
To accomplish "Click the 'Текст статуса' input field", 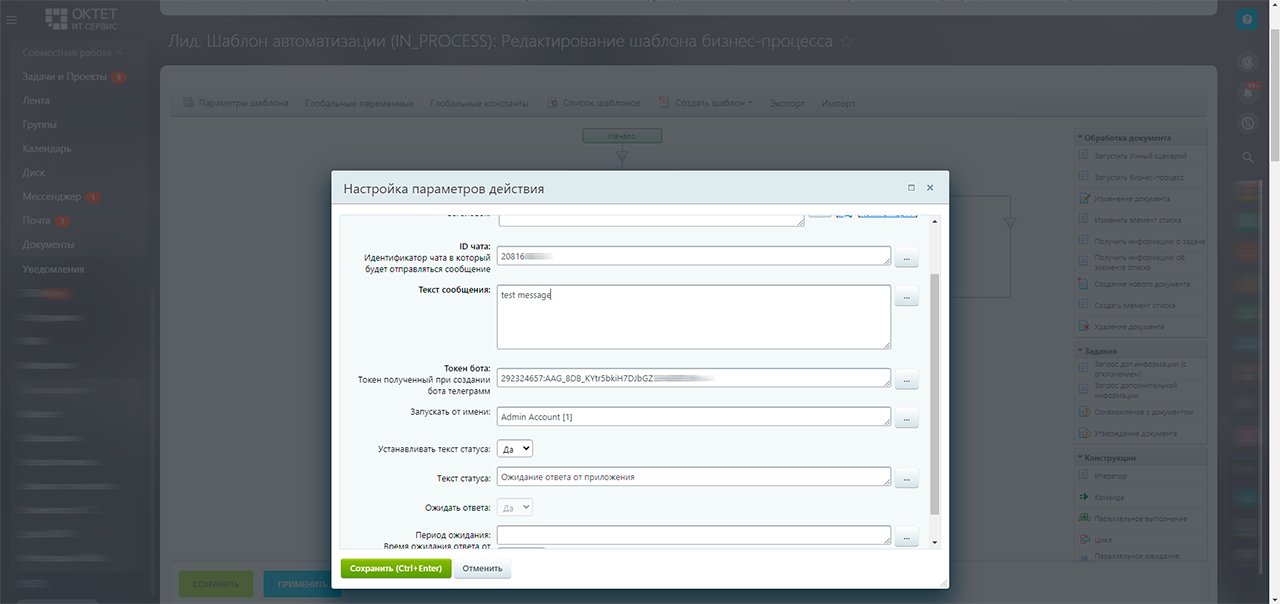I will point(693,477).
